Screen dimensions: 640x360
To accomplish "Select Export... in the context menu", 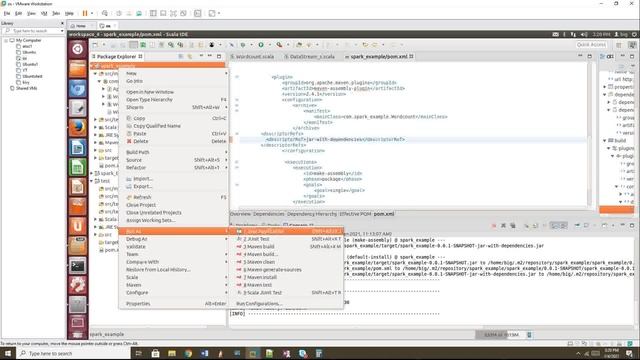I will point(173,187).
